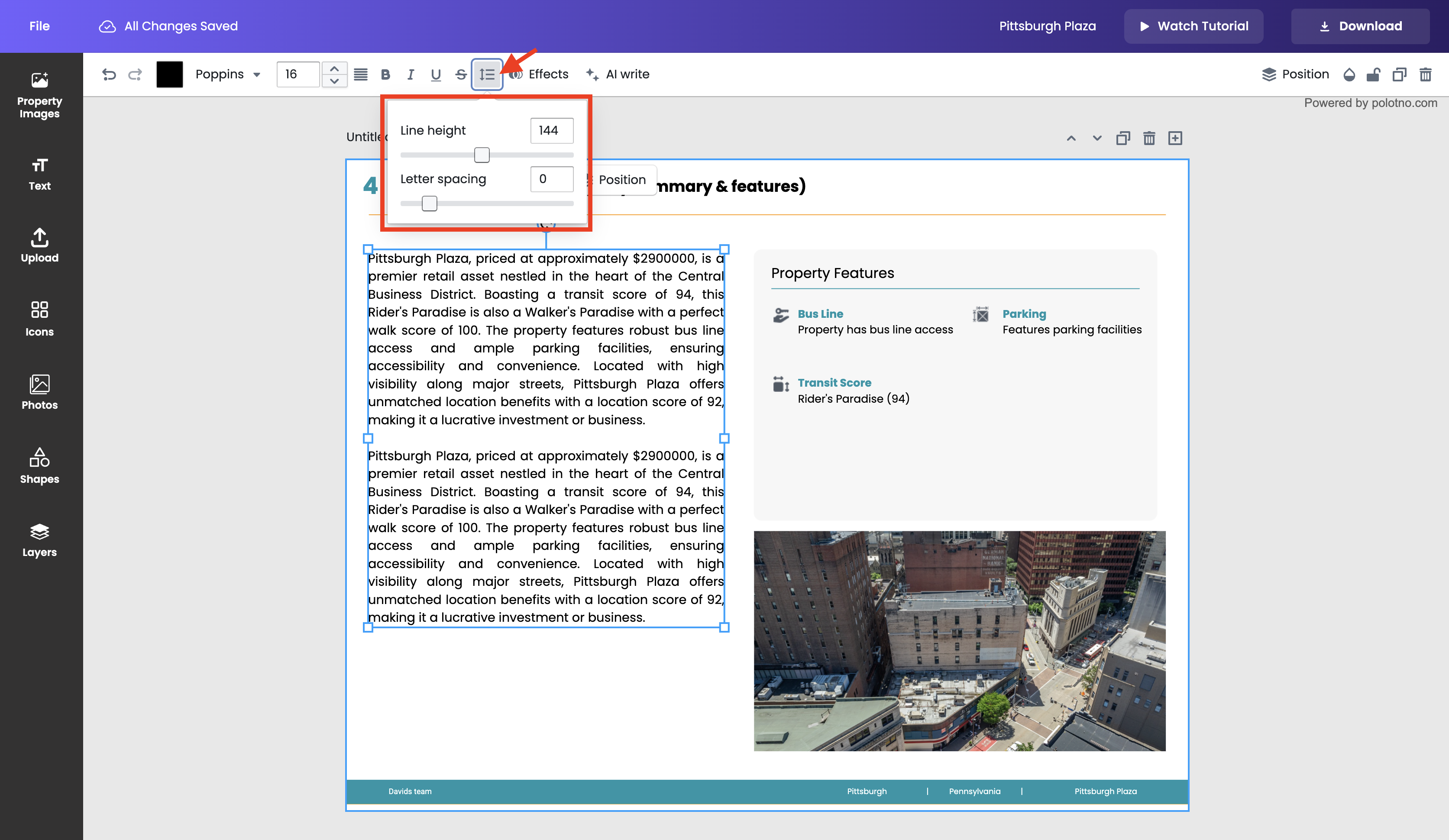The height and width of the screenshot is (840, 1449).
Task: Toggle underline formatting
Action: (x=435, y=74)
